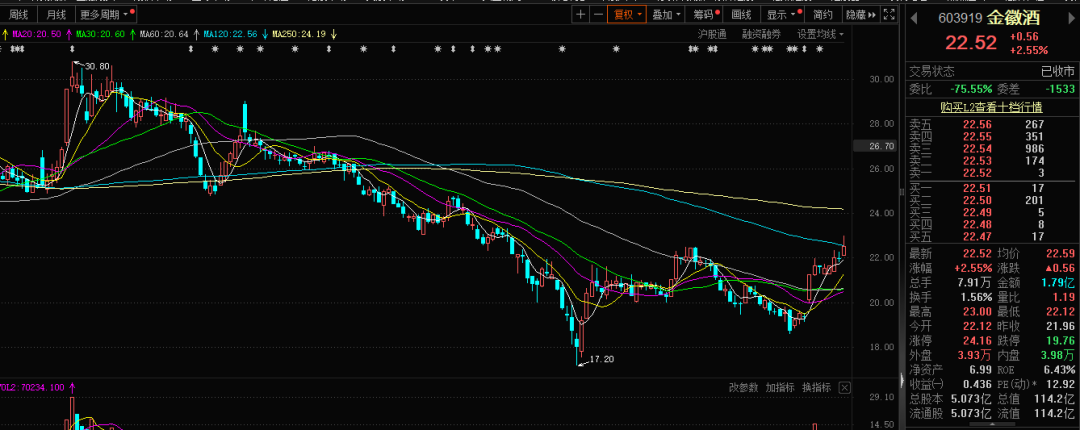The width and height of the screenshot is (1080, 430).
Task: Click the current price 22.52 headline
Action: point(970,43)
